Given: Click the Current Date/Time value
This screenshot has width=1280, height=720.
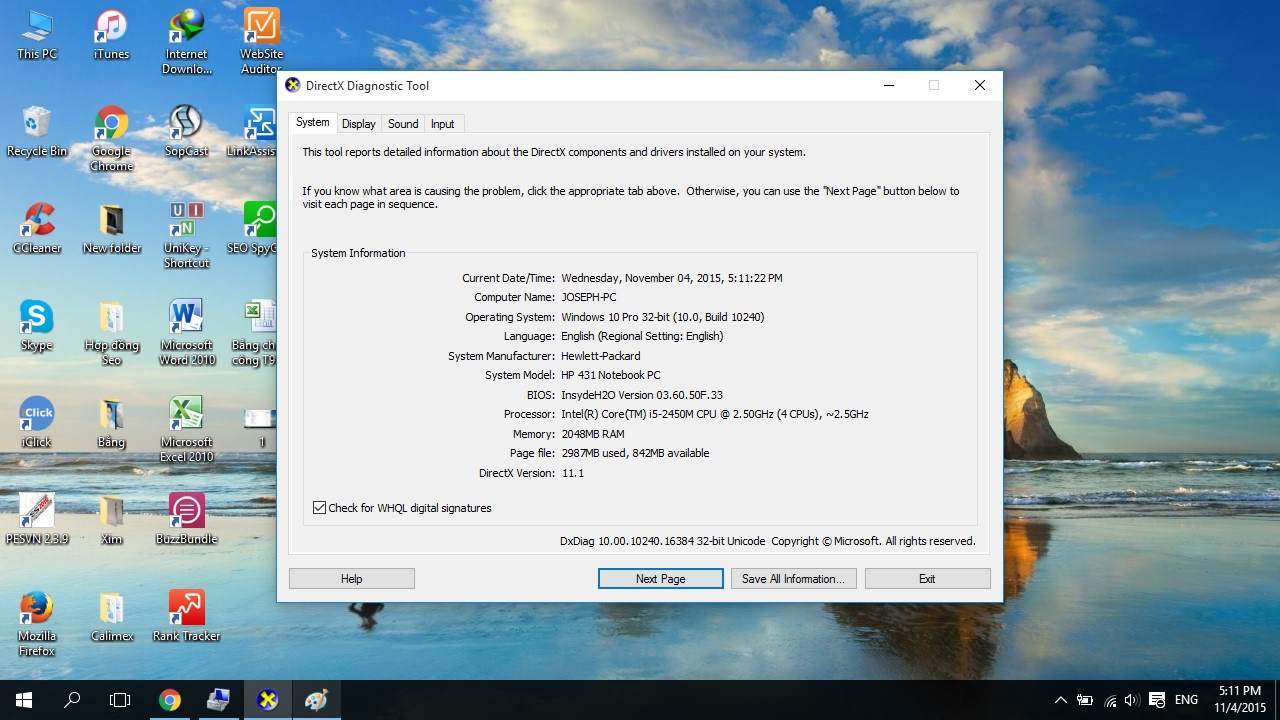Looking at the screenshot, I should click(672, 278).
